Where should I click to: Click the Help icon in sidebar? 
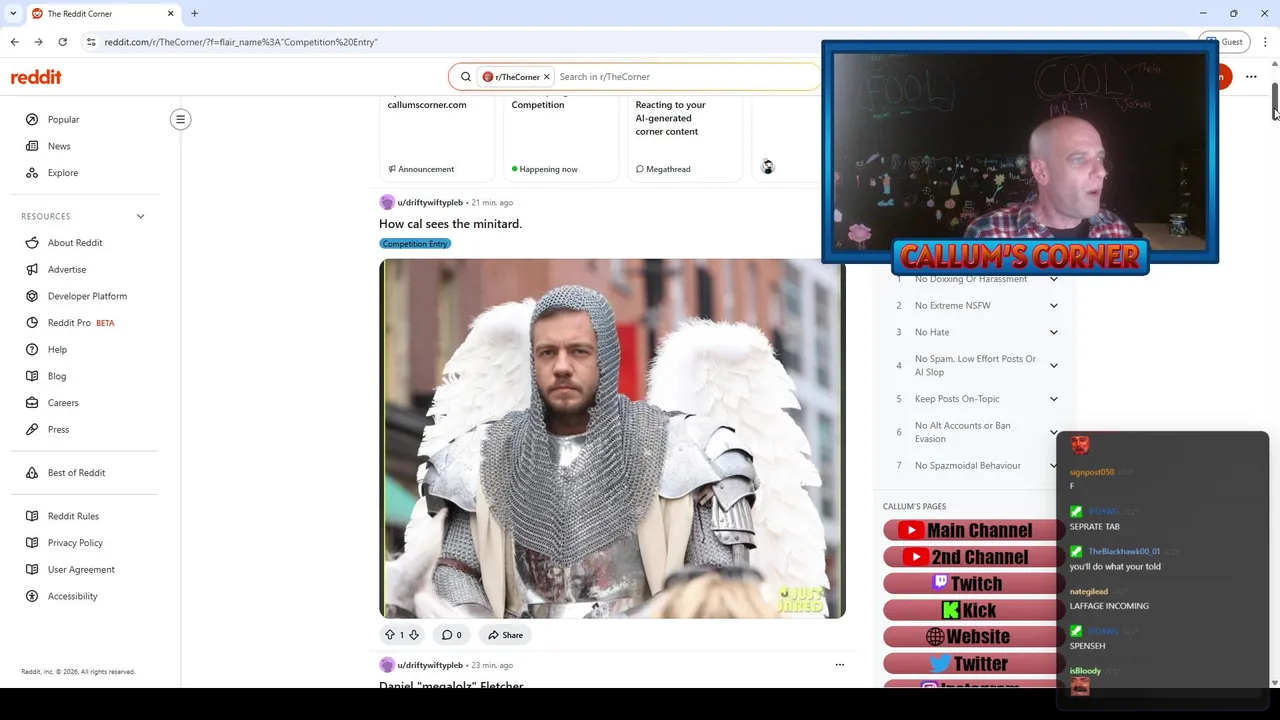tap(32, 350)
